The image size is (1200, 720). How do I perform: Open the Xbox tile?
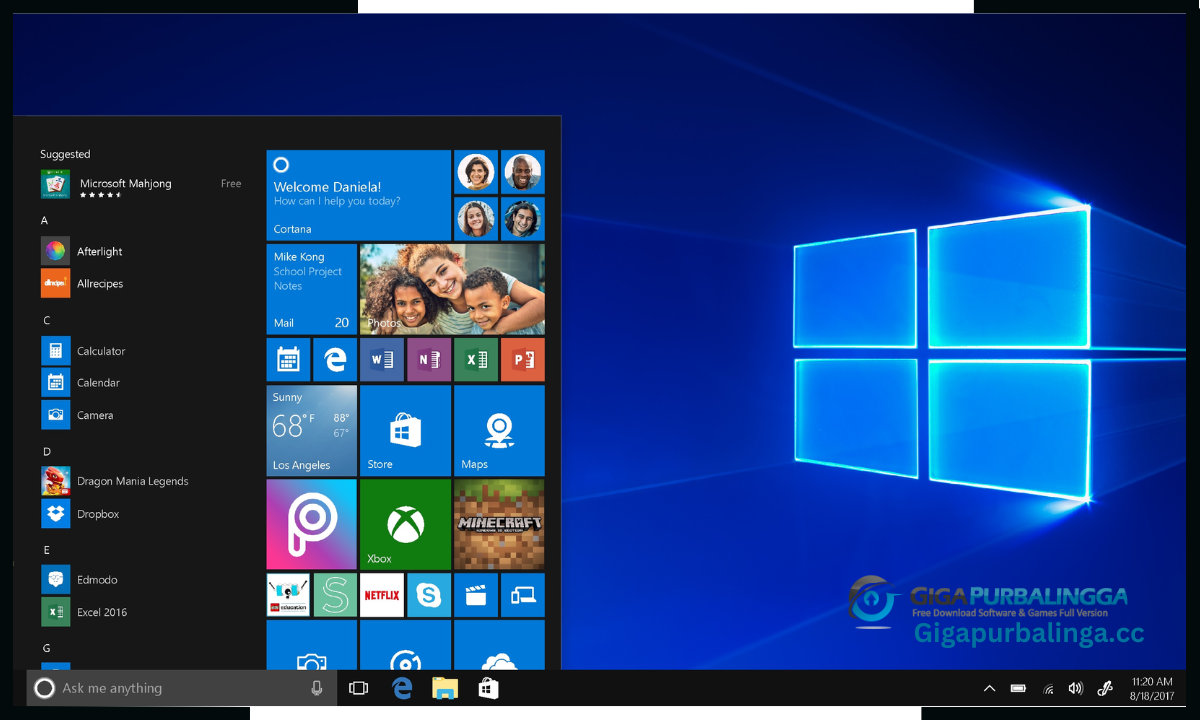coord(405,524)
